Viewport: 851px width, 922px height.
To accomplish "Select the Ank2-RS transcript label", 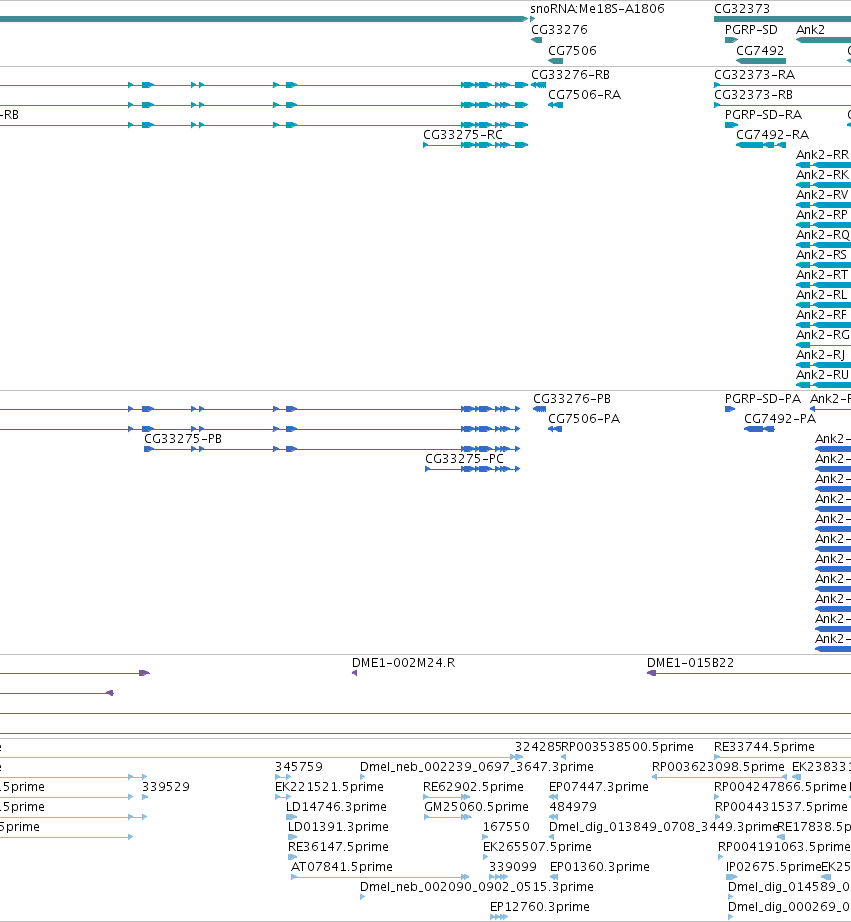I will click(x=822, y=255).
